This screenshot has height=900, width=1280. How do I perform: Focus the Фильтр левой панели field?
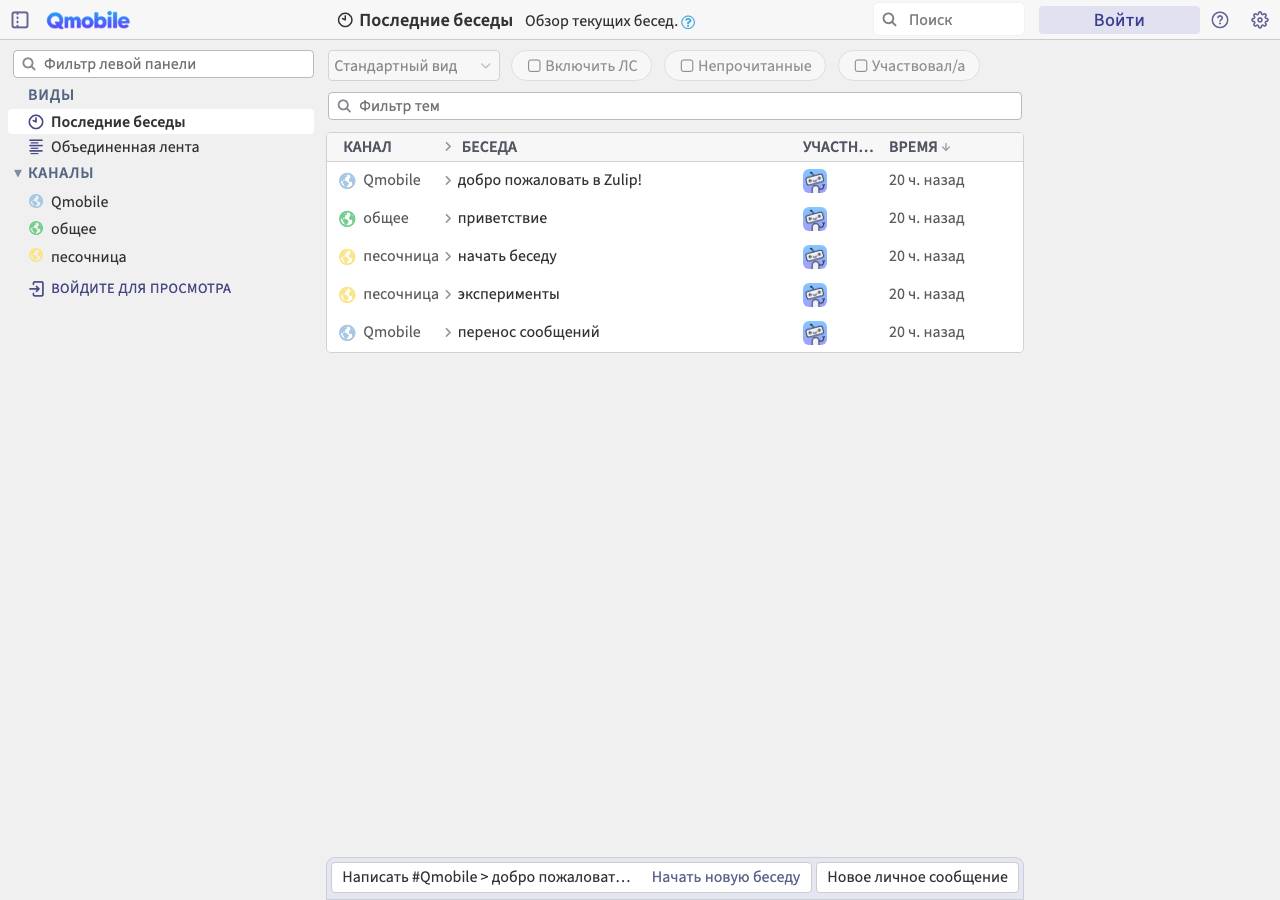click(163, 64)
